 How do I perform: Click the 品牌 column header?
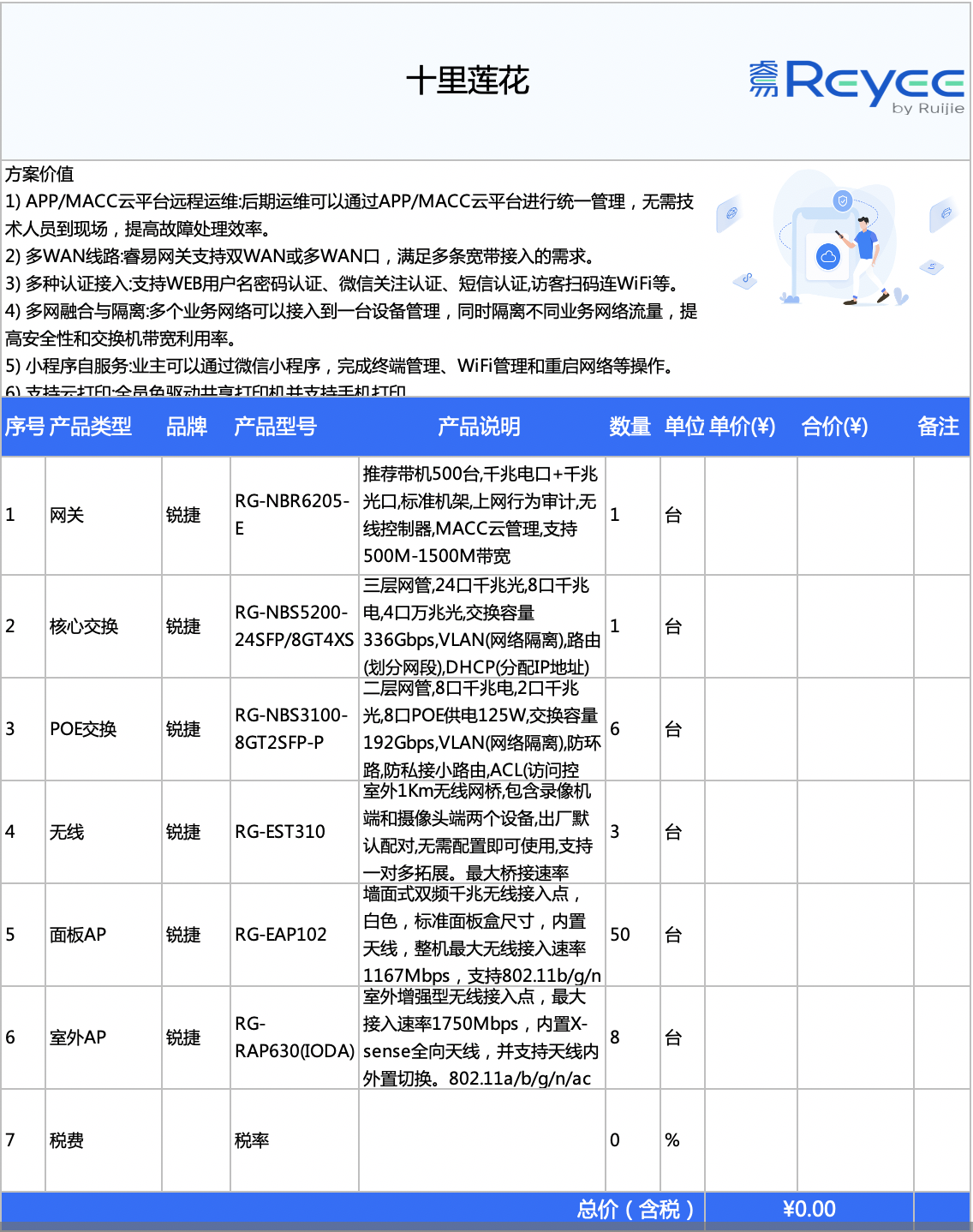187,427
